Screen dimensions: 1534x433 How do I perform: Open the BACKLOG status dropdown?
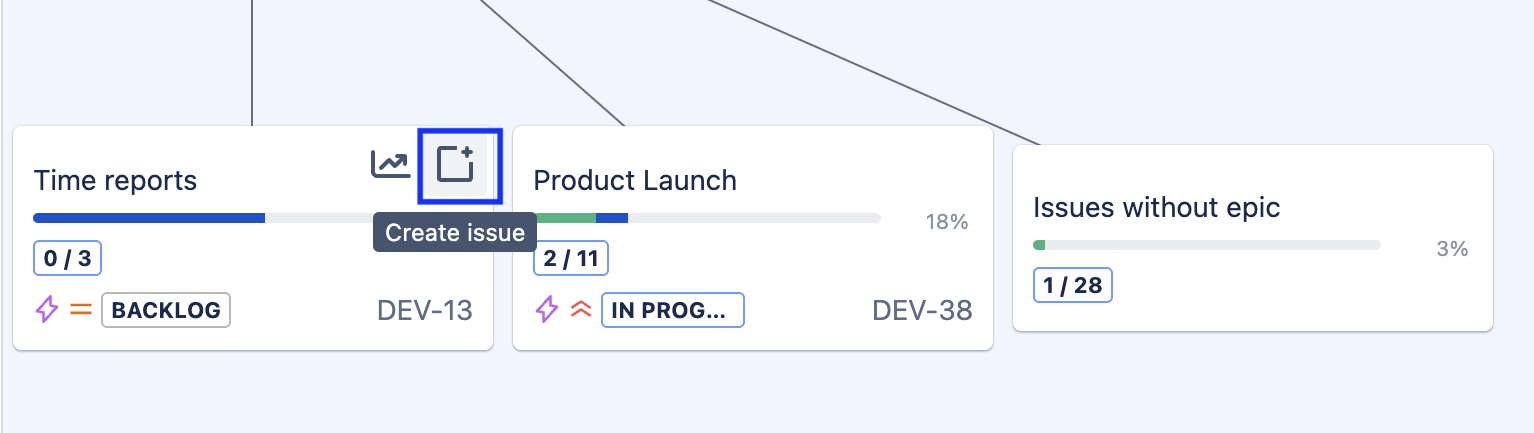point(166,310)
